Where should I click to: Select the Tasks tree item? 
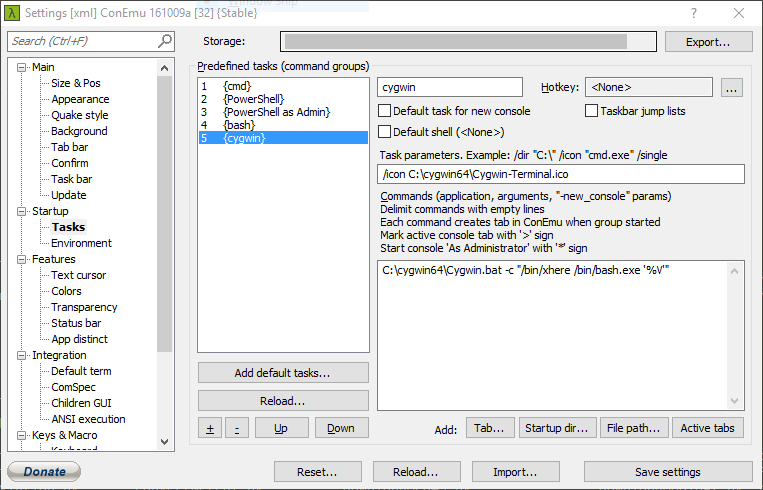(69, 227)
